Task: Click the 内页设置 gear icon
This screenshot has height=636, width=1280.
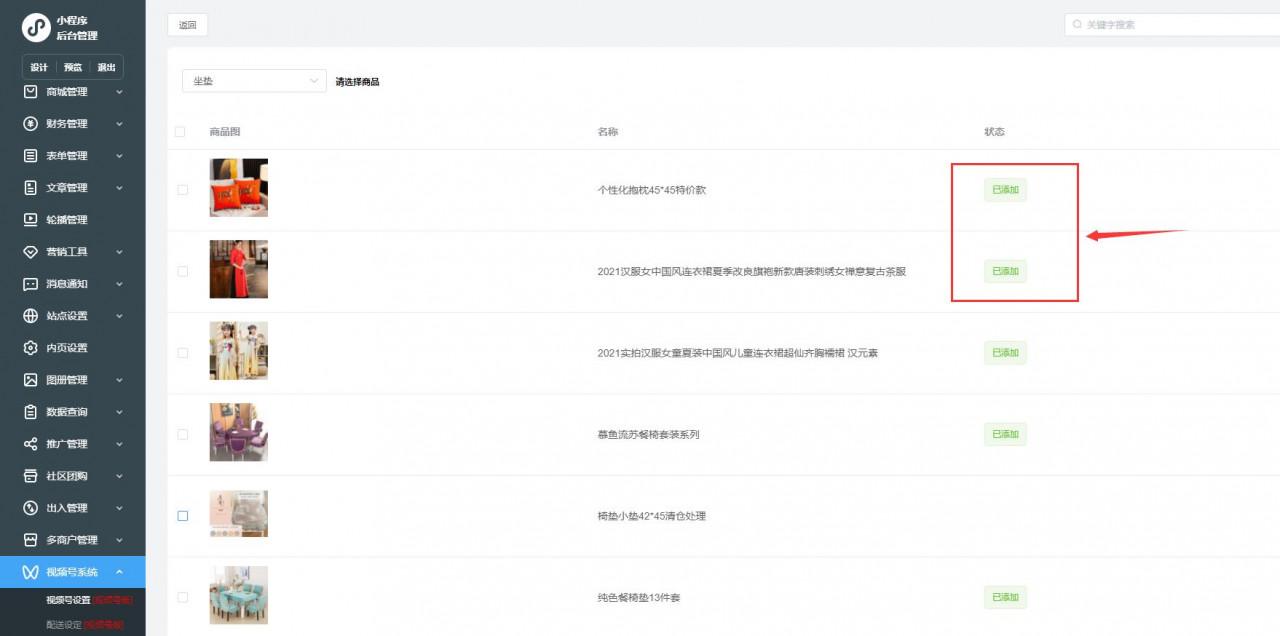Action: tap(30, 348)
